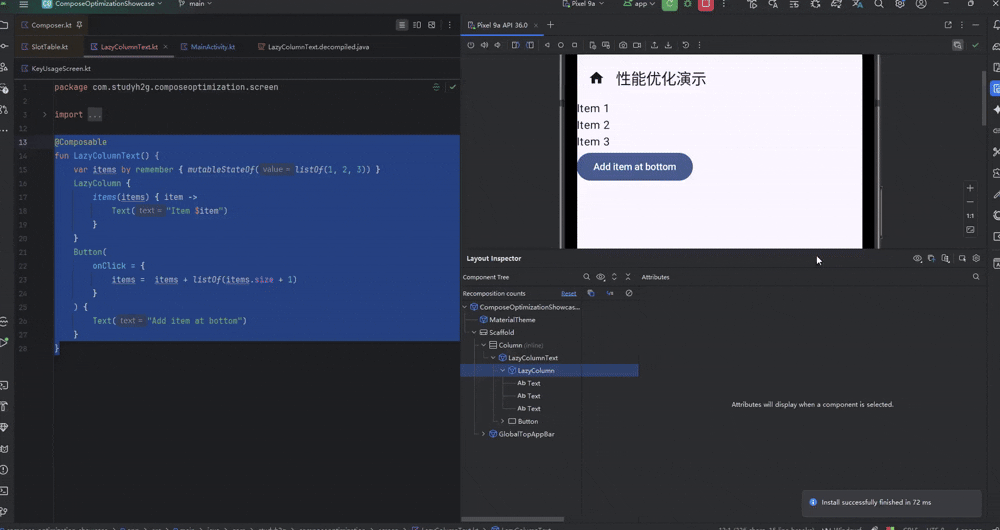Open the account profile icon
The width and height of the screenshot is (1000, 530).
[921, 4]
